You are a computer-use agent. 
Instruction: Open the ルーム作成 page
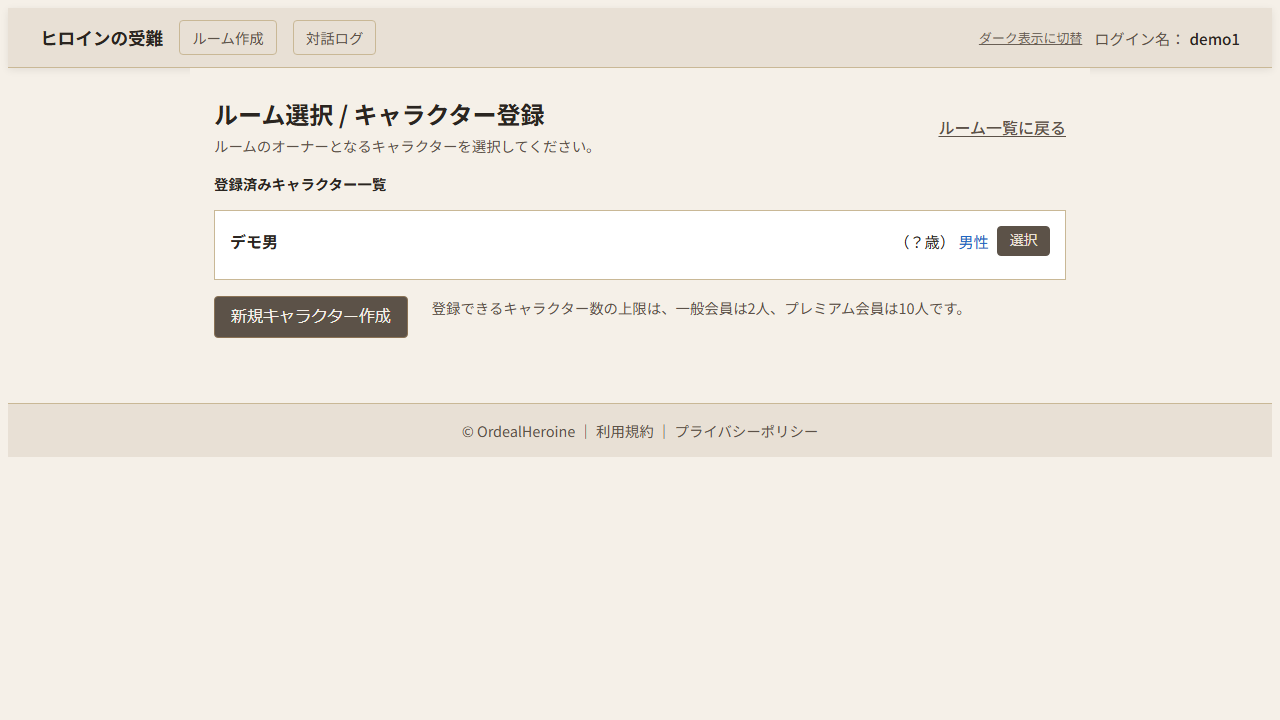[228, 38]
